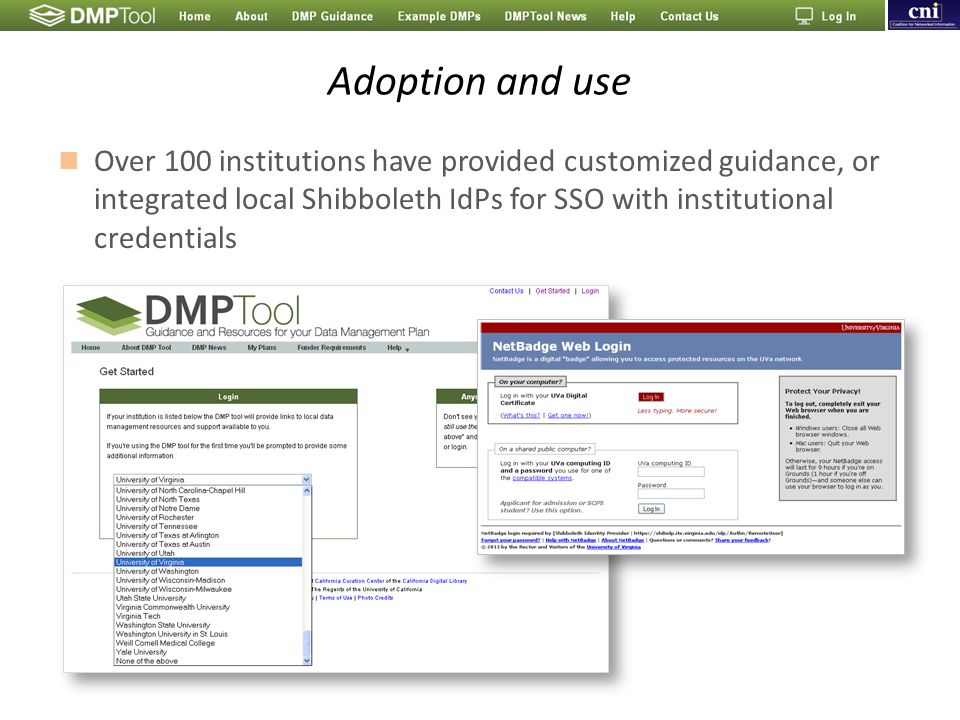Choose Washington State University
This screenshot has width=960, height=720.
(163, 625)
